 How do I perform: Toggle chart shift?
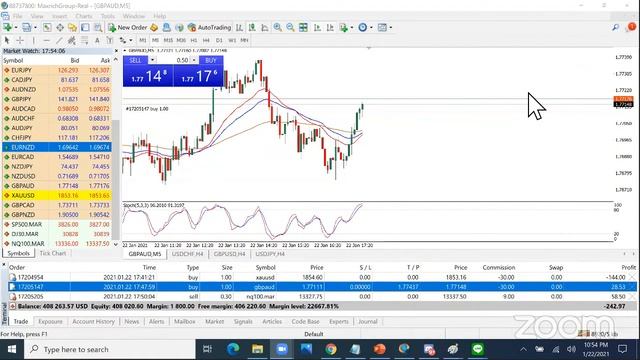(330, 27)
